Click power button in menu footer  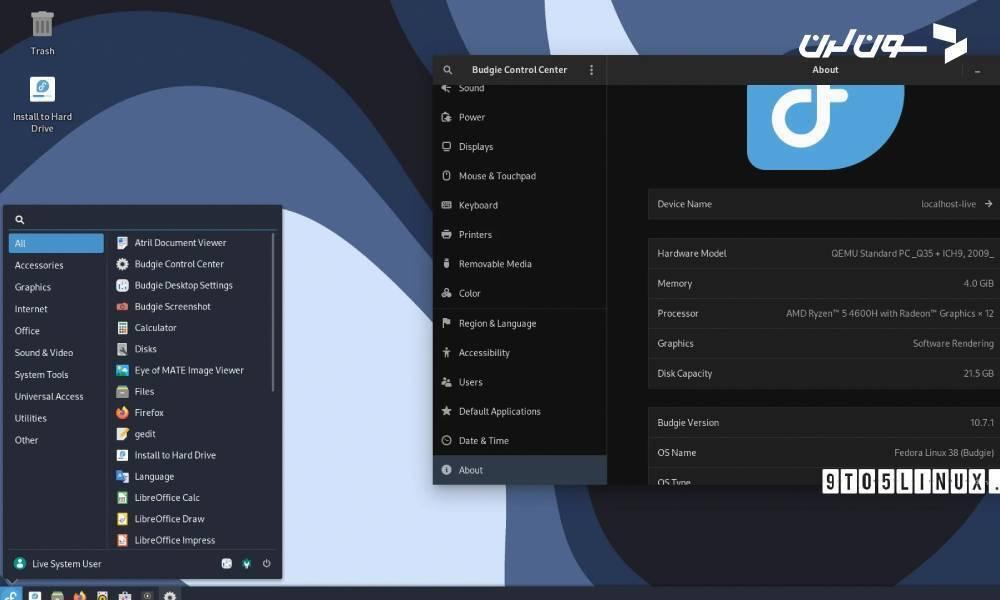[x=267, y=564]
